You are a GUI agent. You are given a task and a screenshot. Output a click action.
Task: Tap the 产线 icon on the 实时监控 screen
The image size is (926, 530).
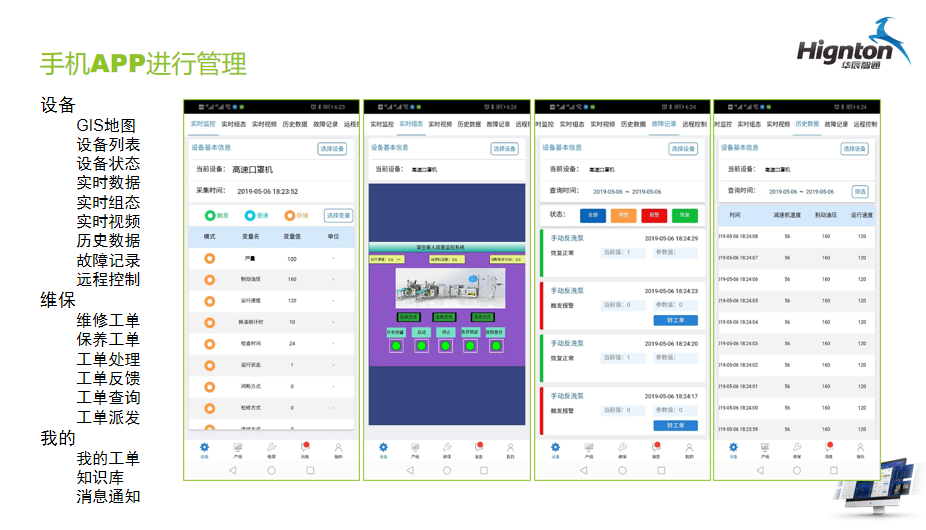(238, 449)
